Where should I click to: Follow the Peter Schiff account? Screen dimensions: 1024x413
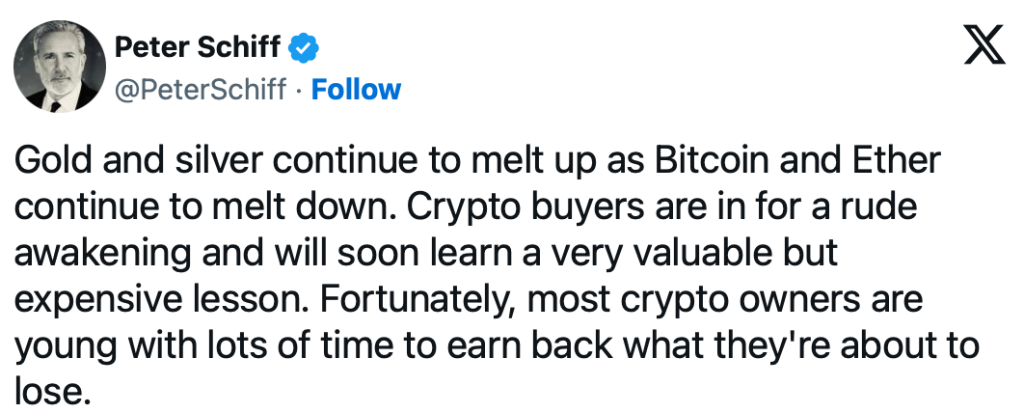pos(356,89)
